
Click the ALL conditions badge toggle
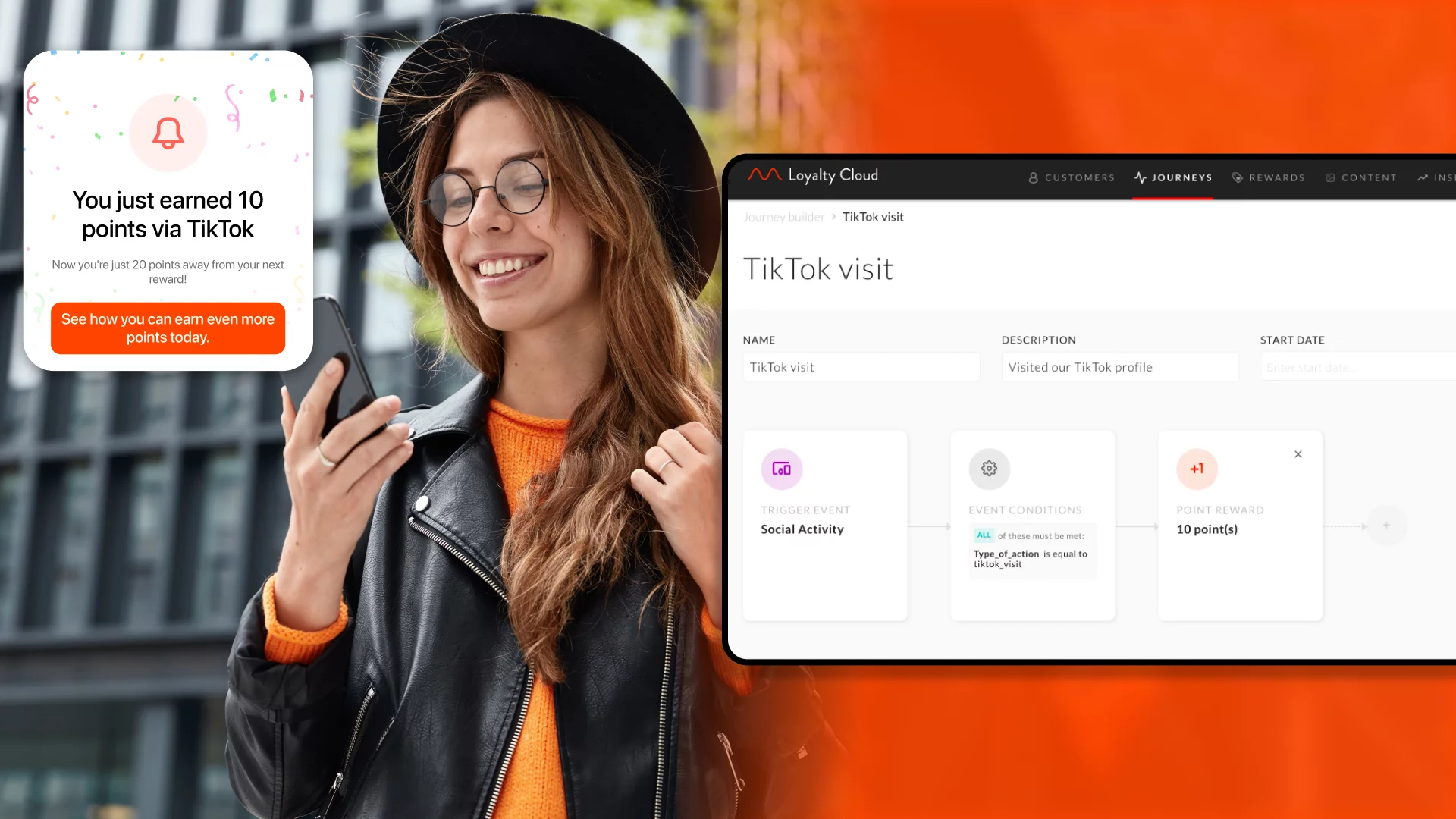[x=983, y=535]
